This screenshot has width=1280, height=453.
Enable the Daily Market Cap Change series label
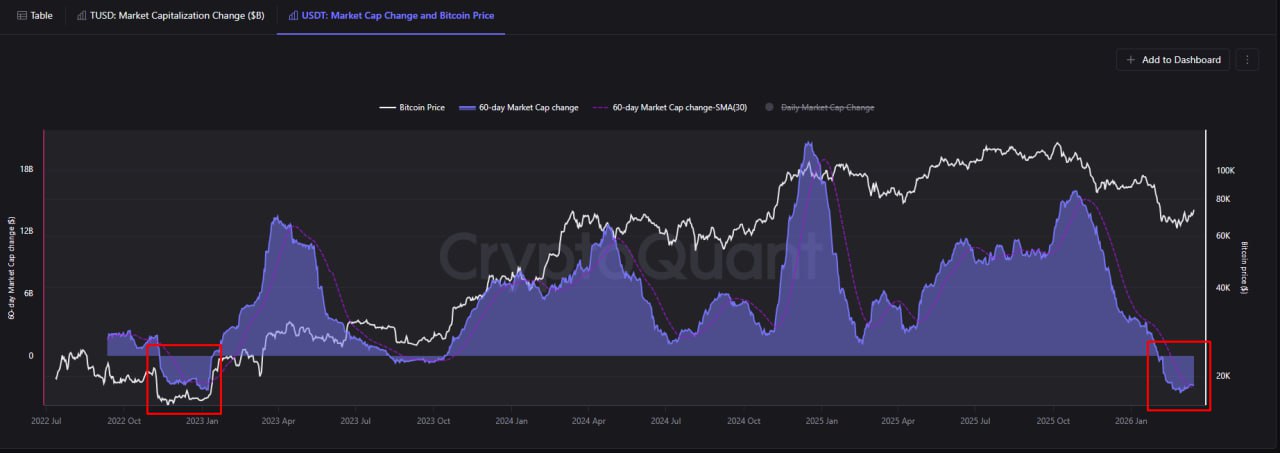[827, 107]
